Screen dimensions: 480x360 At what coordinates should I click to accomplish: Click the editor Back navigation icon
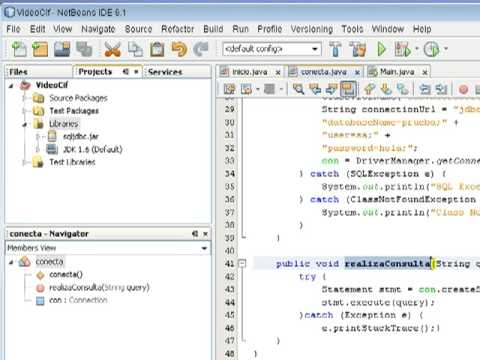246,89
